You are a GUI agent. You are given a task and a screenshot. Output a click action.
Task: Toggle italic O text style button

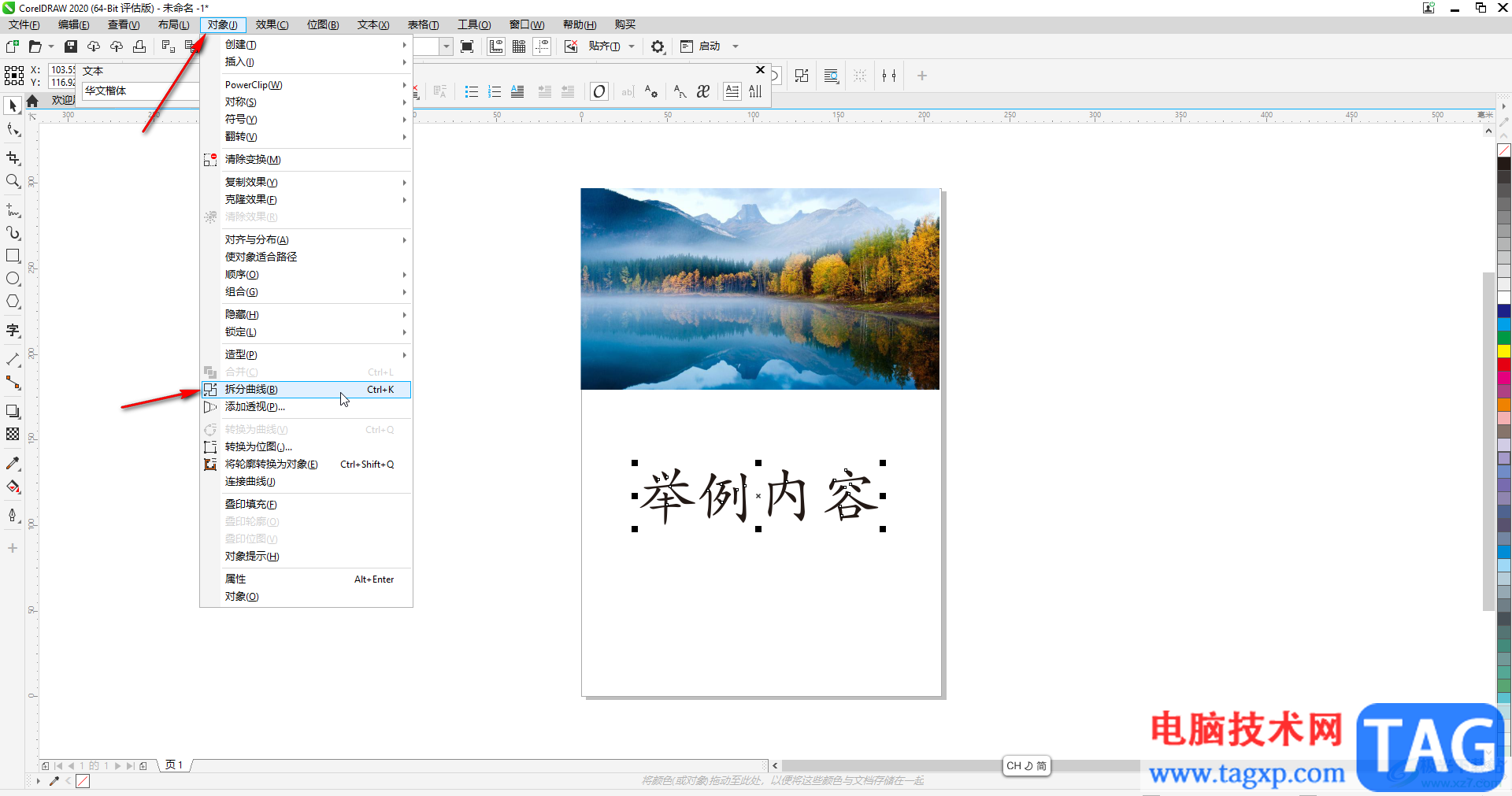click(599, 91)
